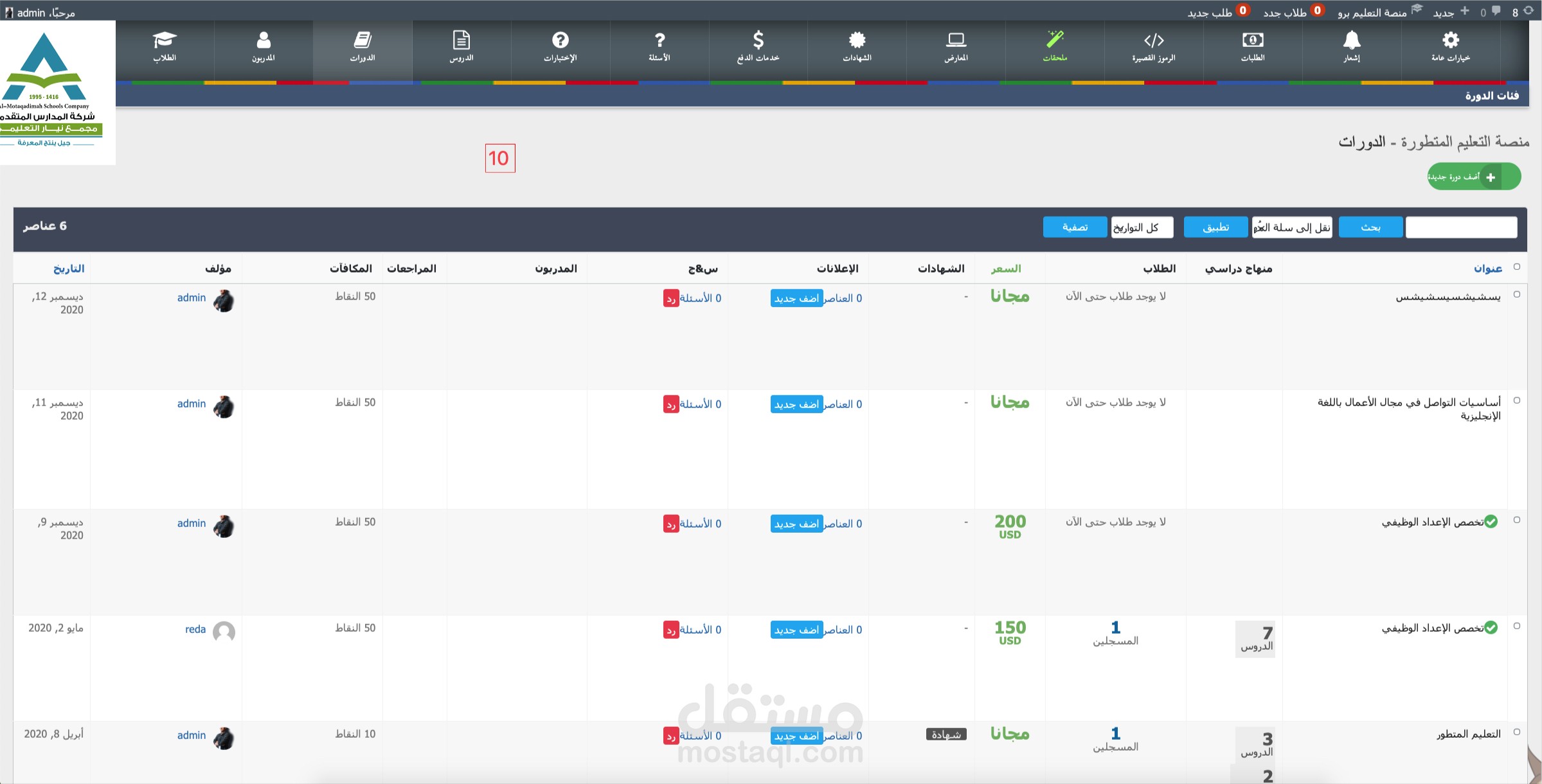
Task: Open the bulk action dropdown 'نقل إلى سلة'
Action: click(1292, 227)
